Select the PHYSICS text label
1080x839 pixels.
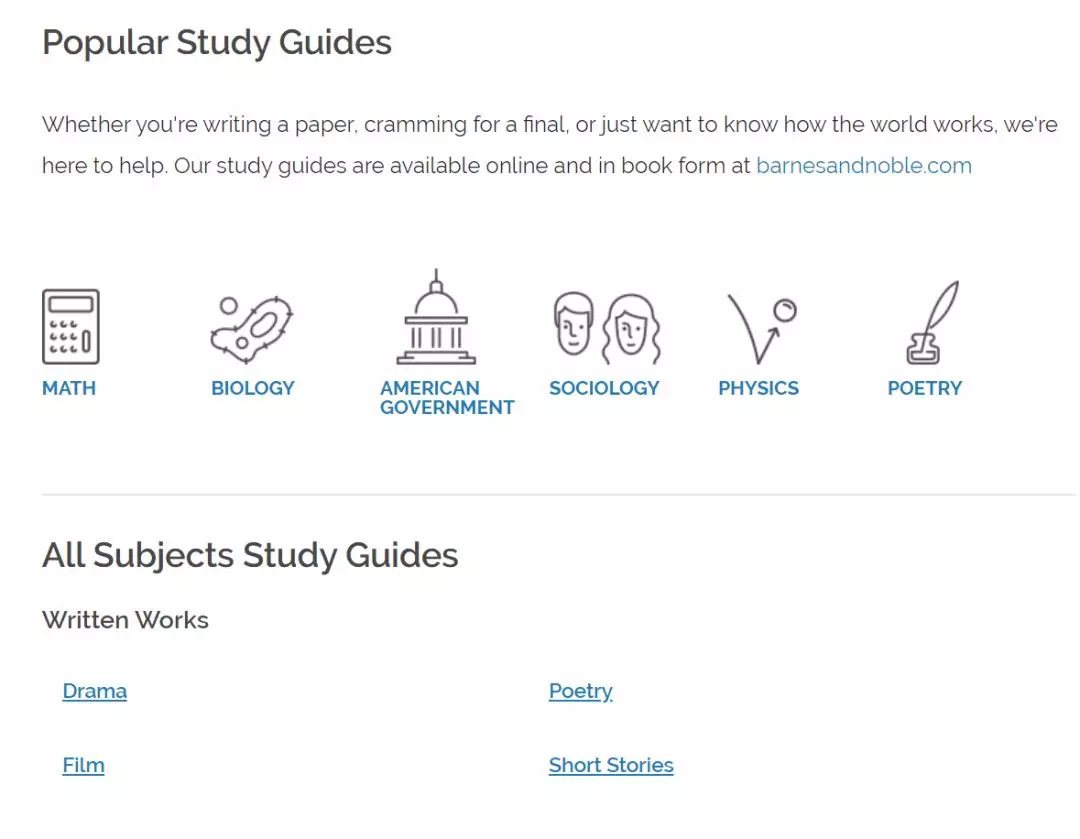point(758,388)
